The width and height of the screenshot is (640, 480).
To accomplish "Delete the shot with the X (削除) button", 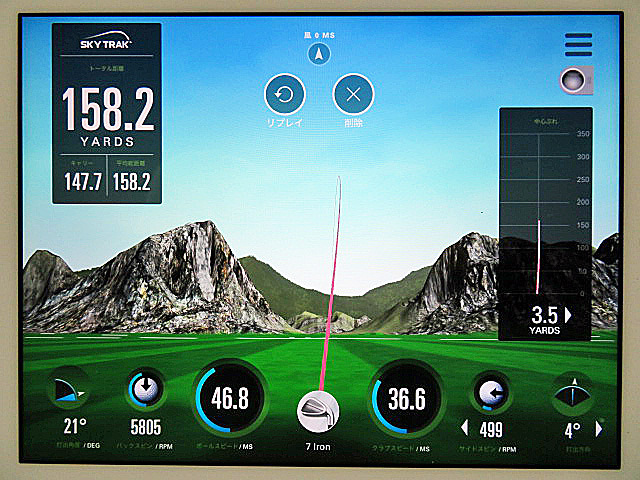I will click(x=353, y=94).
